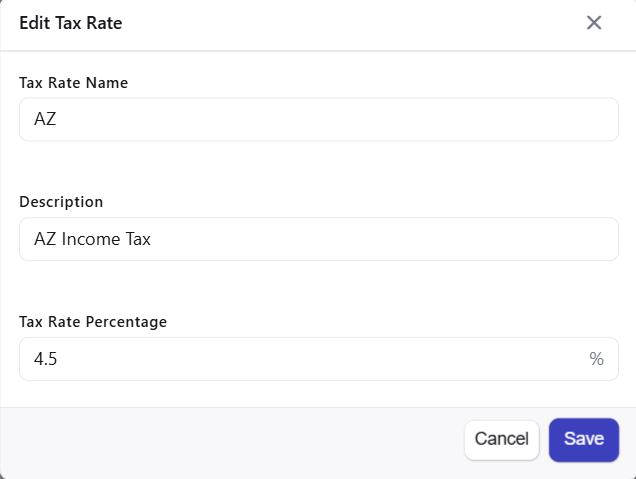
Task: Click the percent symbol suffix
Action: click(x=597, y=360)
